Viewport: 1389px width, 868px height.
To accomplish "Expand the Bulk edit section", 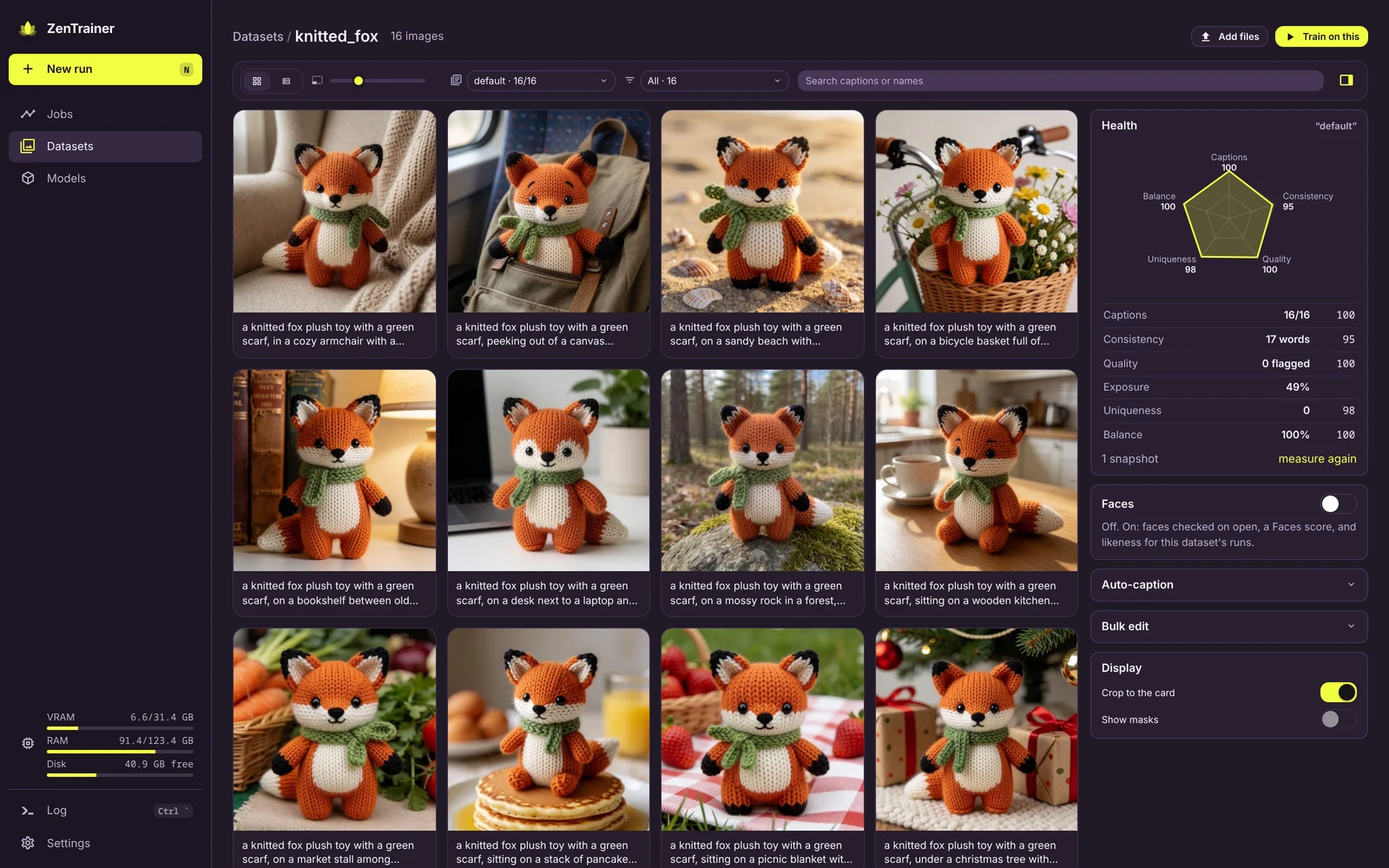I will point(1228,627).
